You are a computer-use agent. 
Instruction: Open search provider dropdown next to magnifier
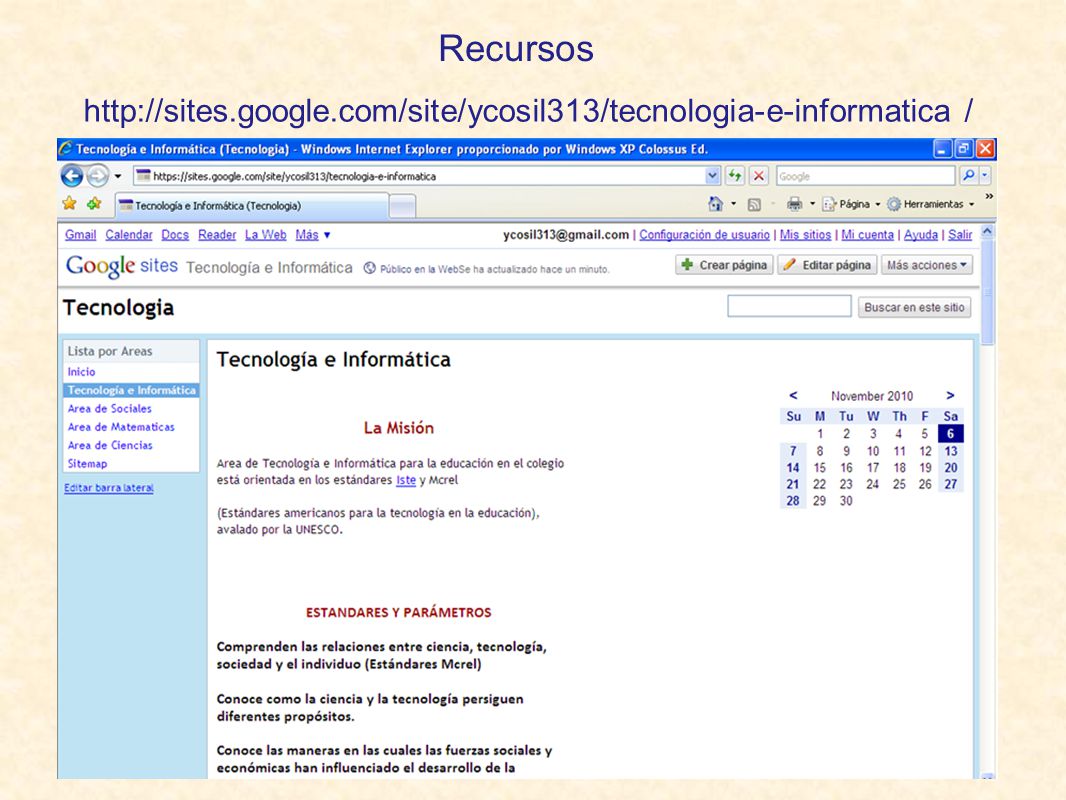984,176
